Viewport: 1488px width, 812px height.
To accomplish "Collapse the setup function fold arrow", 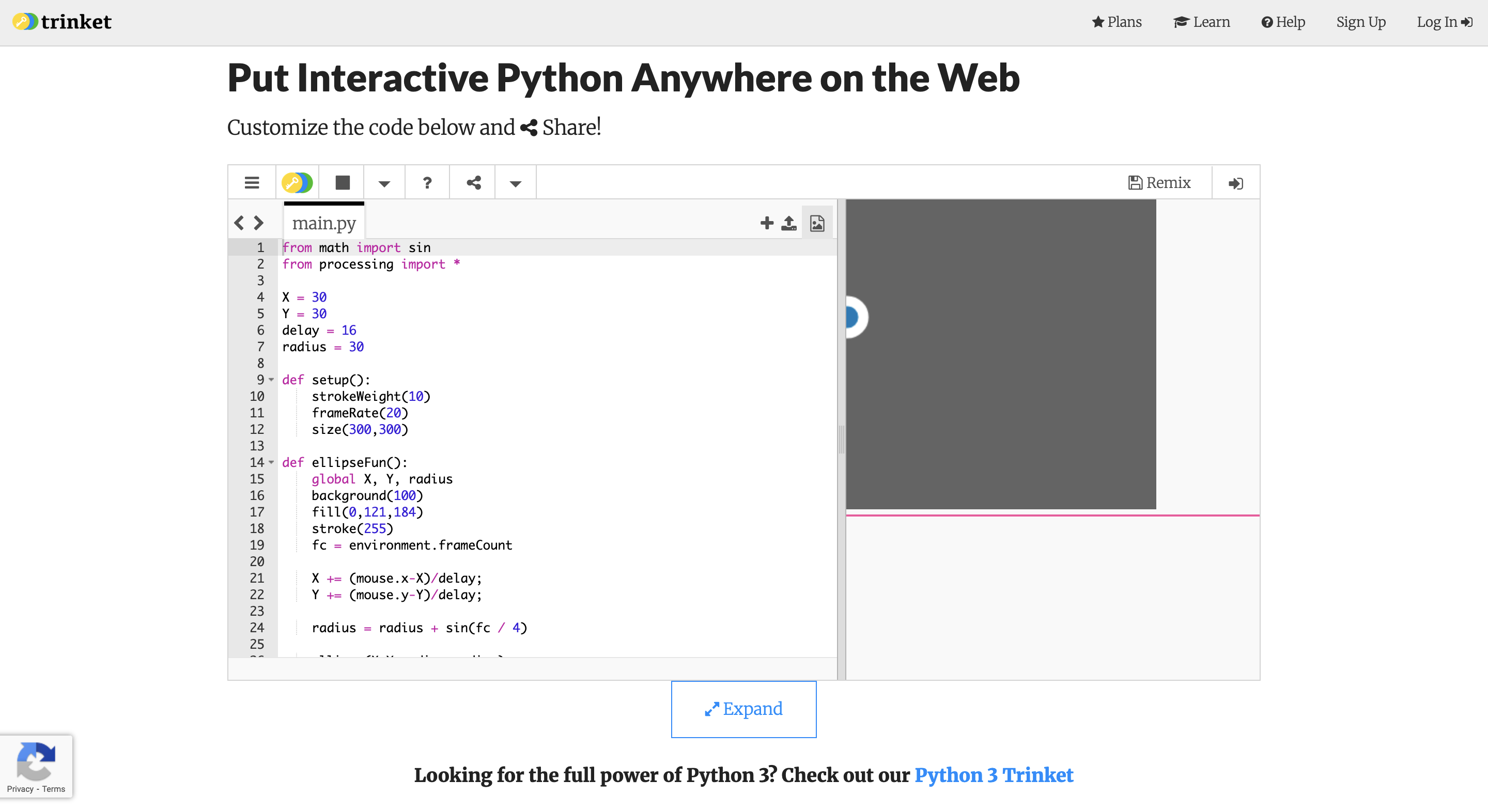I will (x=271, y=380).
